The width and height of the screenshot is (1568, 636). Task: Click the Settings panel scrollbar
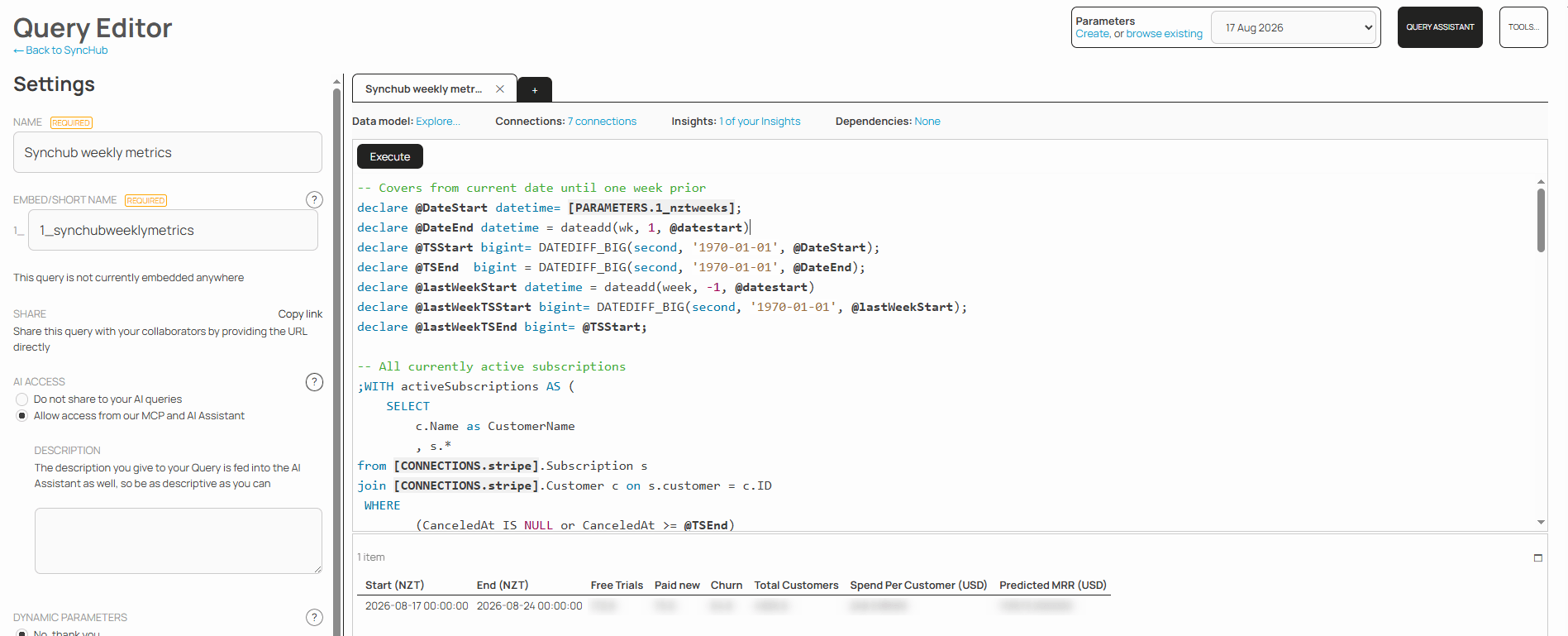click(336, 361)
